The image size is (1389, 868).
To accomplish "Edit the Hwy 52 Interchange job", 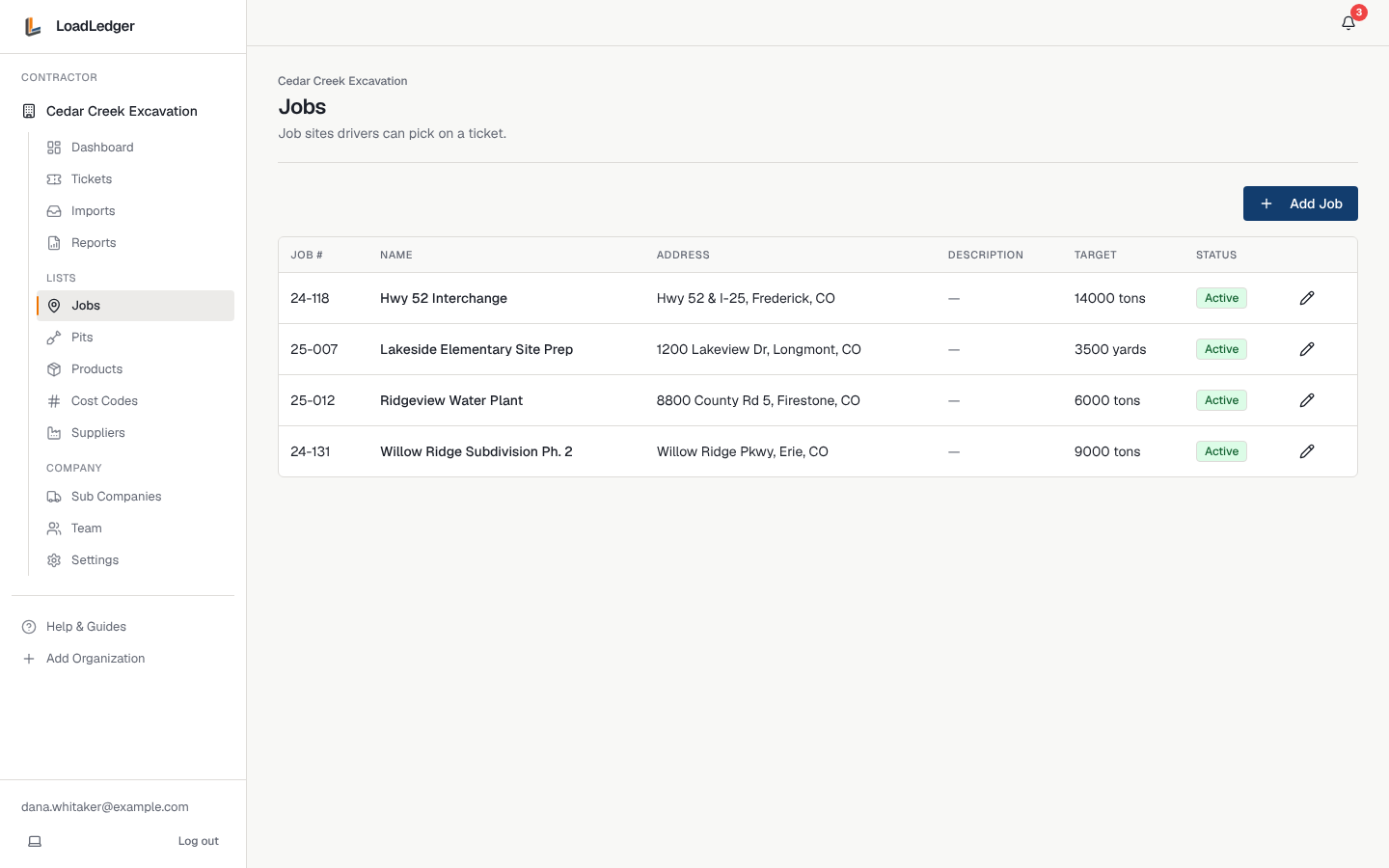I will tap(1307, 298).
